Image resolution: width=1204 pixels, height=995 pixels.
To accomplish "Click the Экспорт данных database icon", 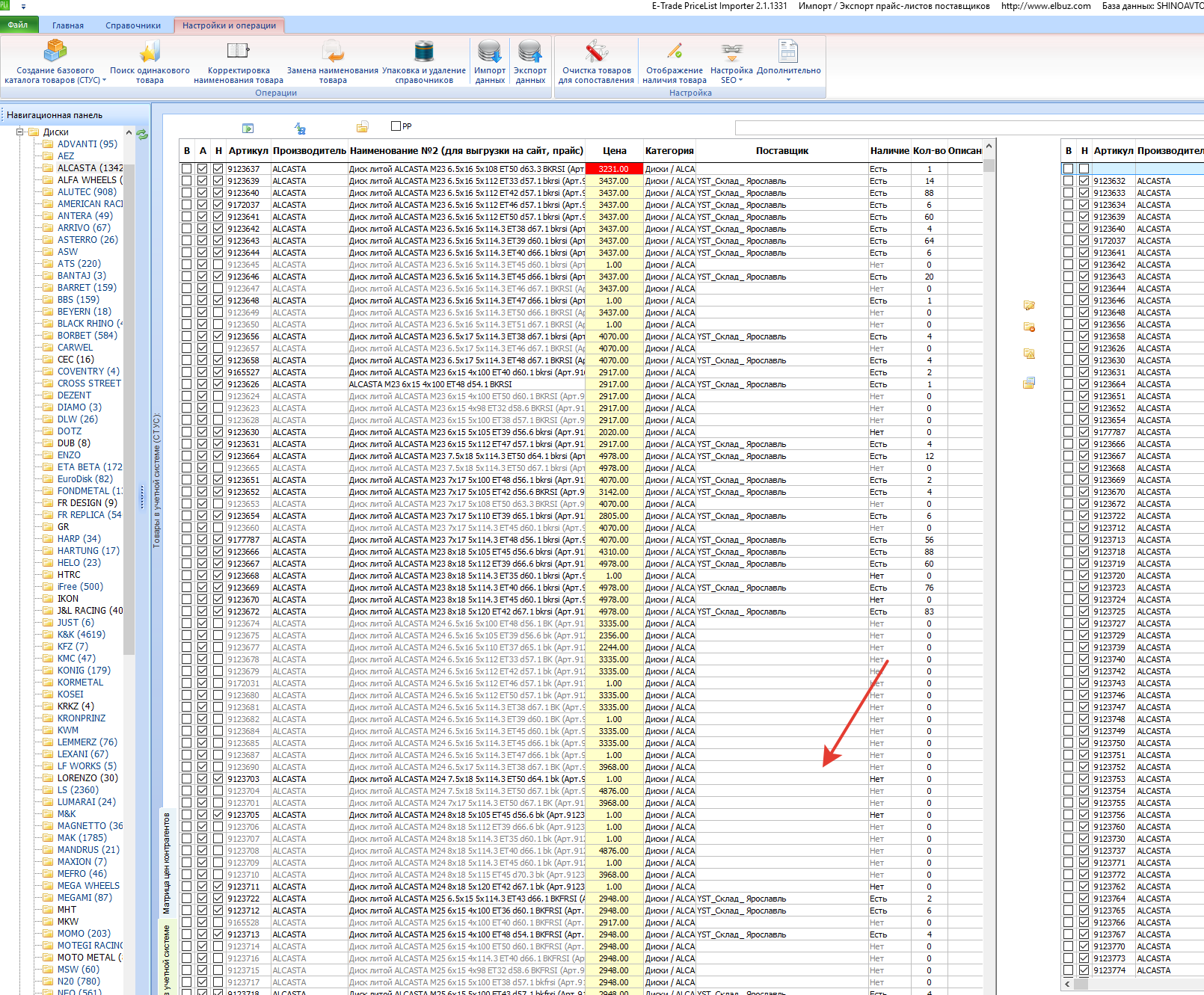I will coord(530,52).
